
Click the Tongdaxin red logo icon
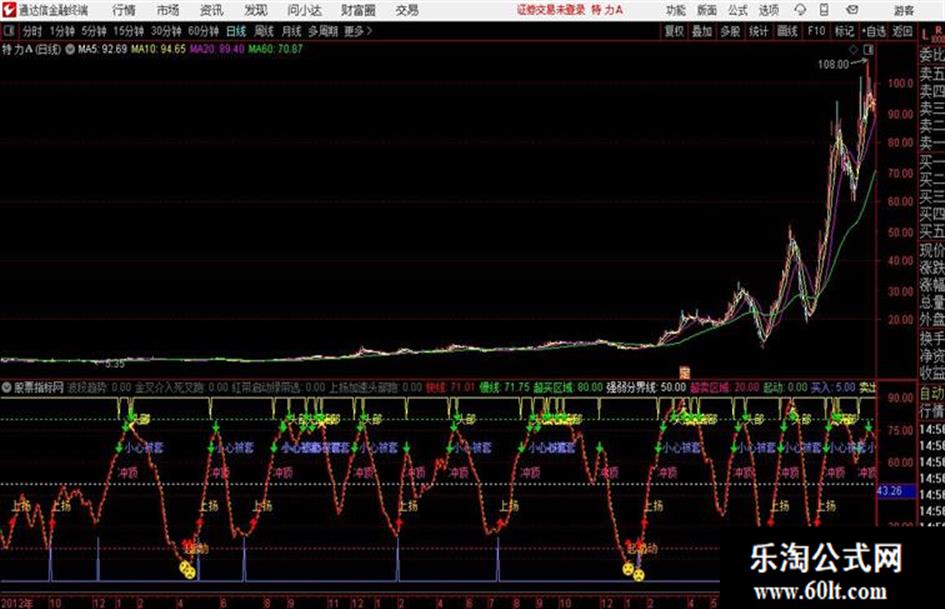point(8,10)
